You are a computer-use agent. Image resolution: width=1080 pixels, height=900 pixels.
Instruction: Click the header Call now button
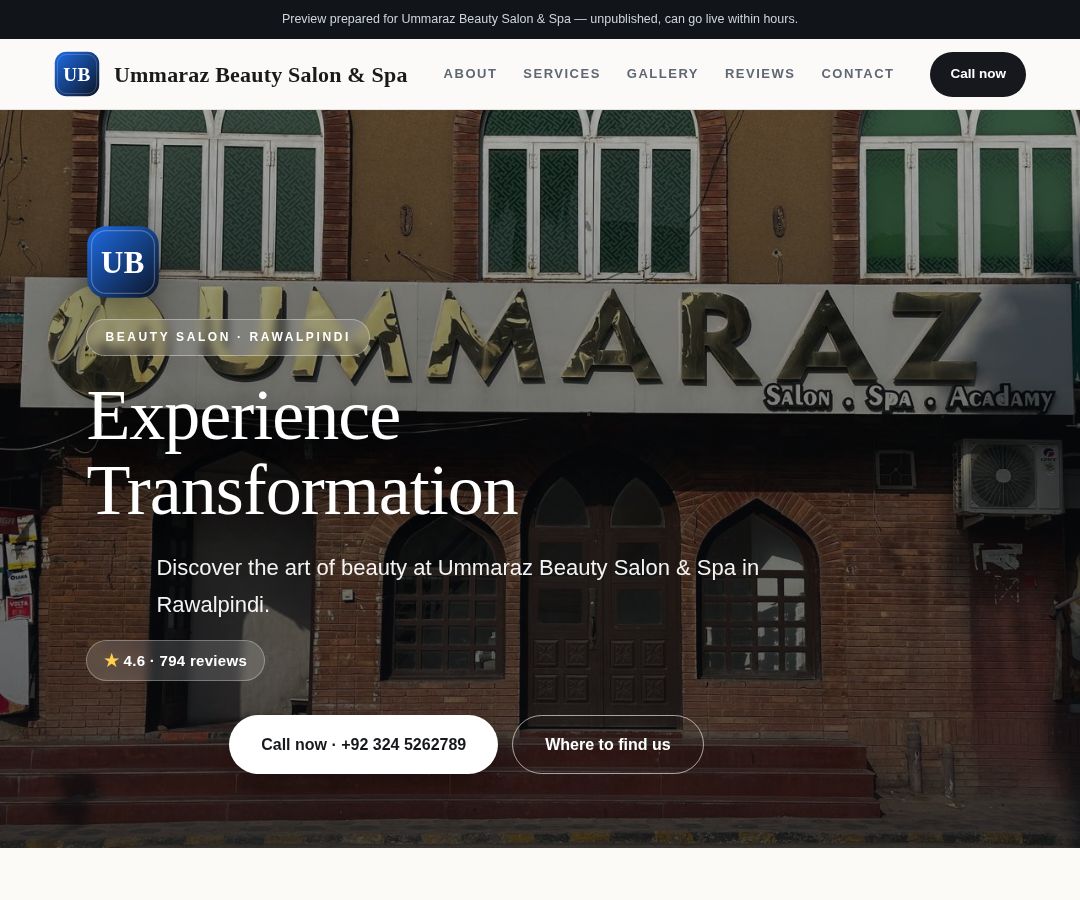coord(977,74)
